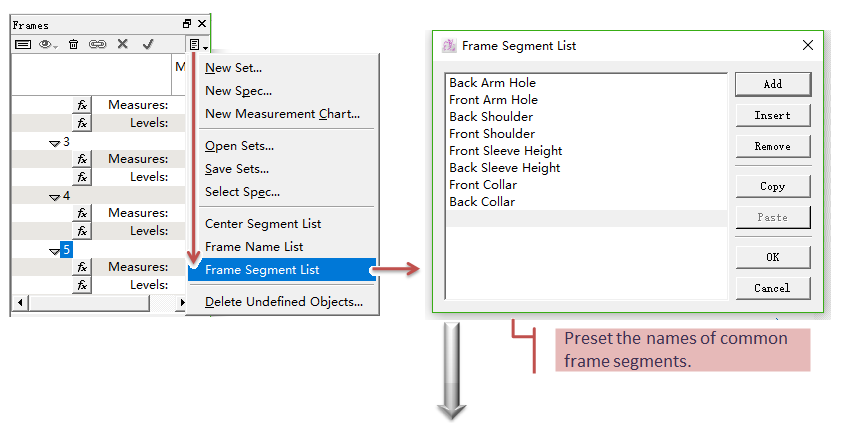Click the checkmark icon in Frames toolbar
The height and width of the screenshot is (432, 850).
[148, 45]
